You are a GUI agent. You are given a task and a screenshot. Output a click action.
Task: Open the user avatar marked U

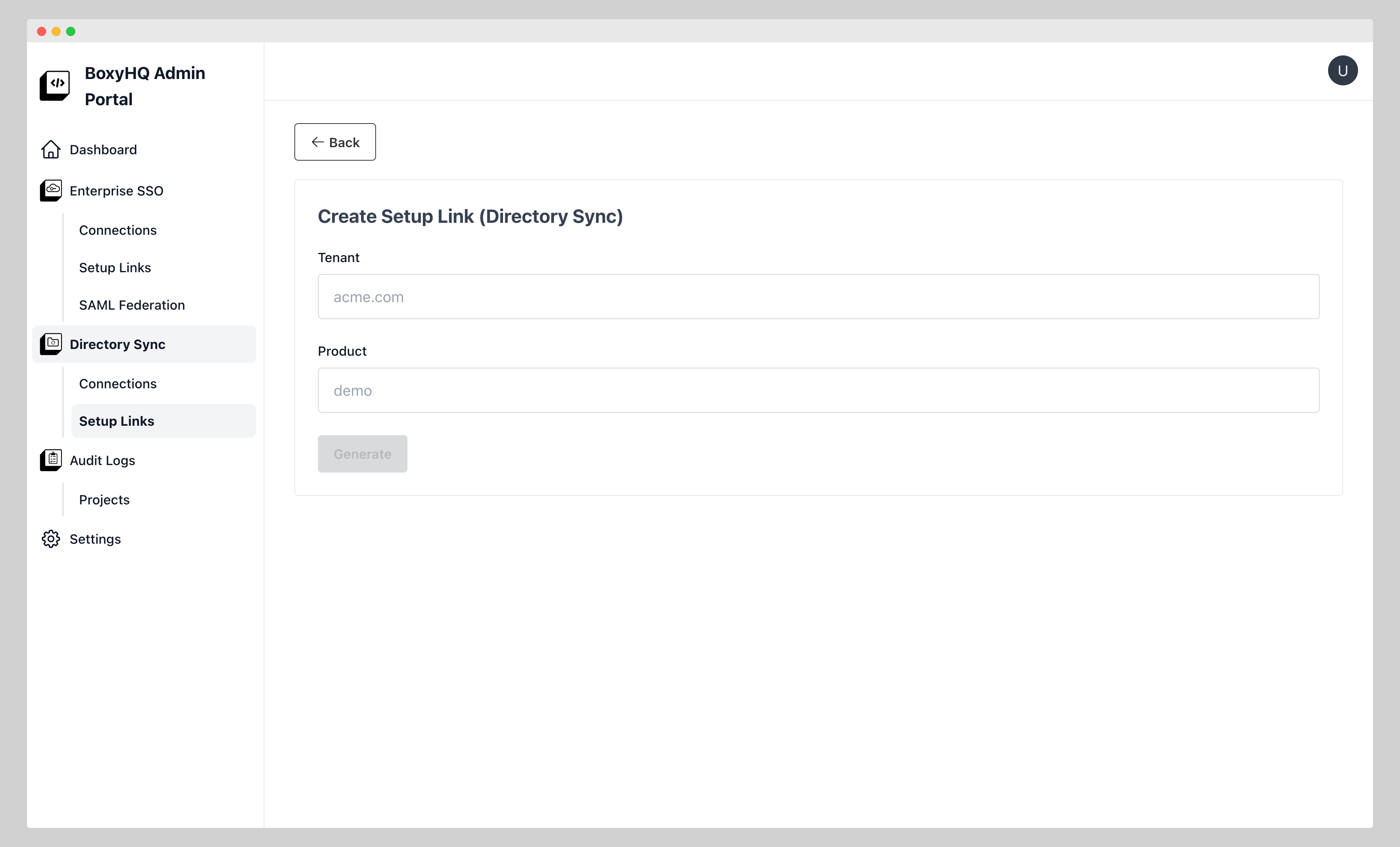(x=1343, y=70)
